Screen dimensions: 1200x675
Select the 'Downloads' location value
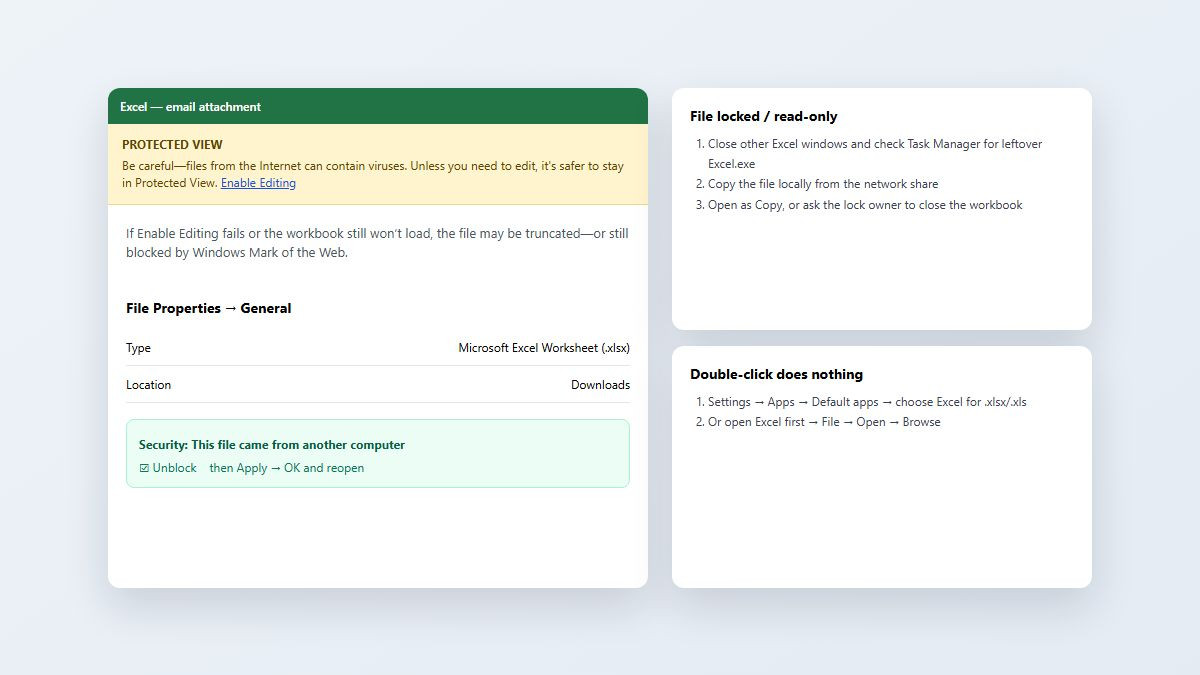tap(600, 385)
